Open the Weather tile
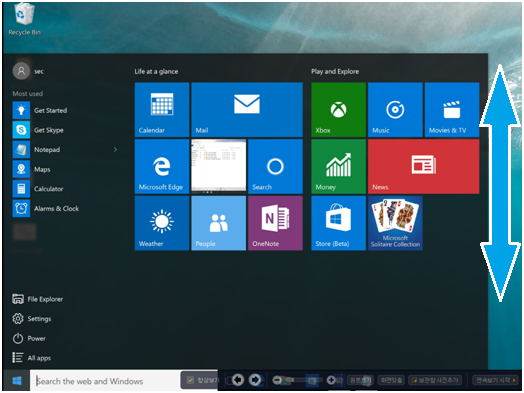This screenshot has width=524, height=393. click(162, 223)
